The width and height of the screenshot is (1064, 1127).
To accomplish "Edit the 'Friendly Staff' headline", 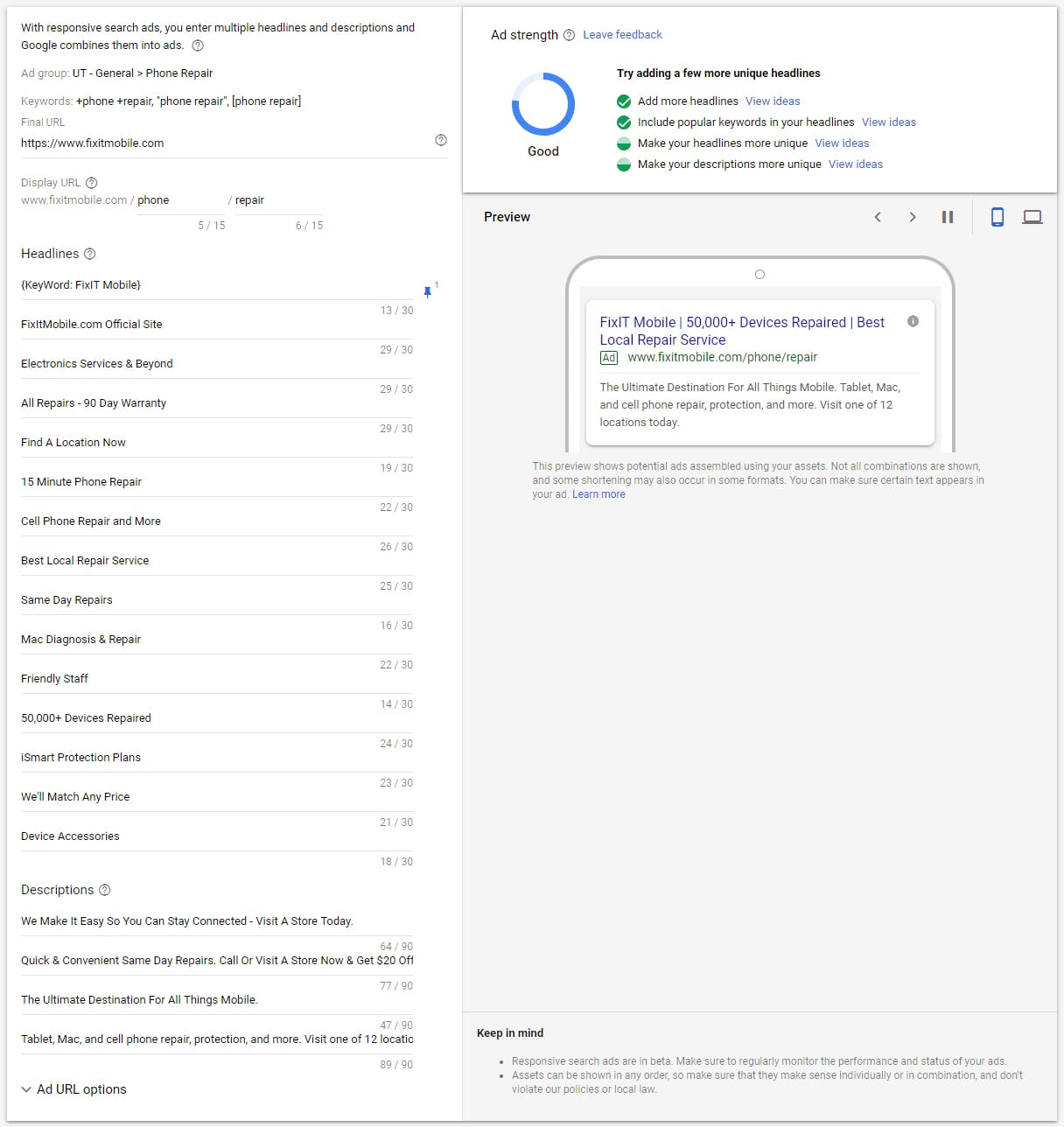I will pos(217,679).
